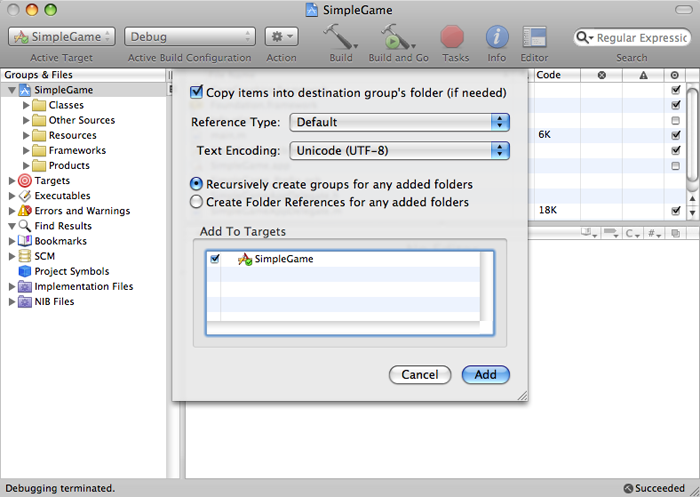The height and width of the screenshot is (497, 700).
Task: Select Recursively create groups radio button
Action: coord(196,184)
